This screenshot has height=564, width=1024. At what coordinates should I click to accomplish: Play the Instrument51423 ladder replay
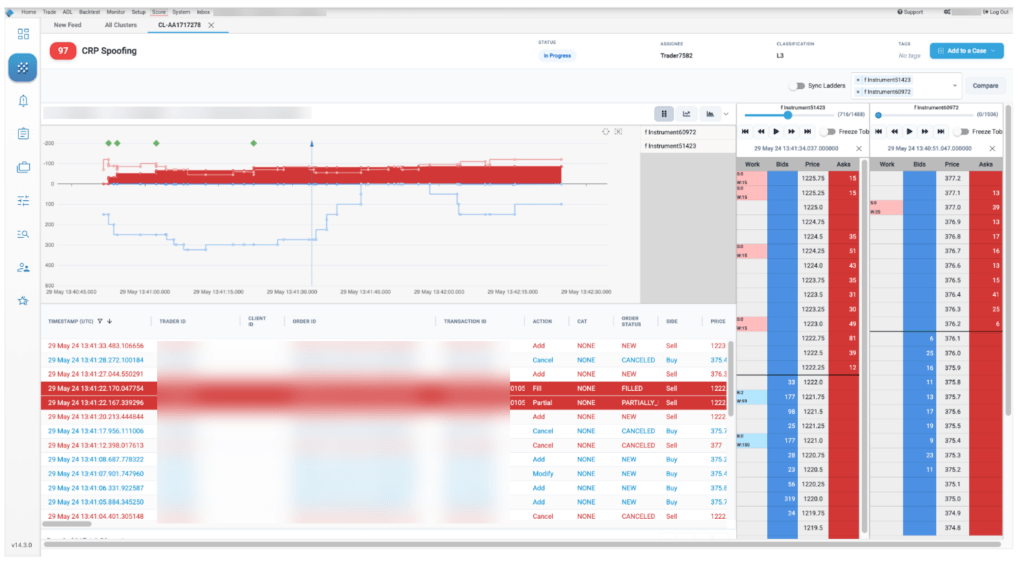[776, 132]
